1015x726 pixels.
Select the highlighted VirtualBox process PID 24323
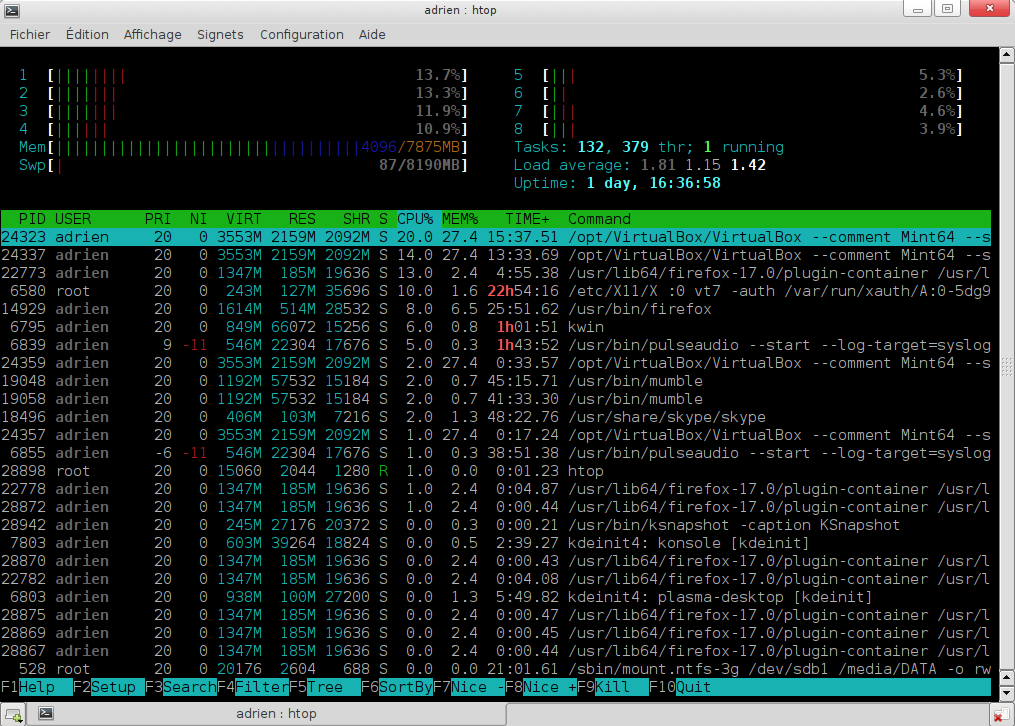[496, 237]
